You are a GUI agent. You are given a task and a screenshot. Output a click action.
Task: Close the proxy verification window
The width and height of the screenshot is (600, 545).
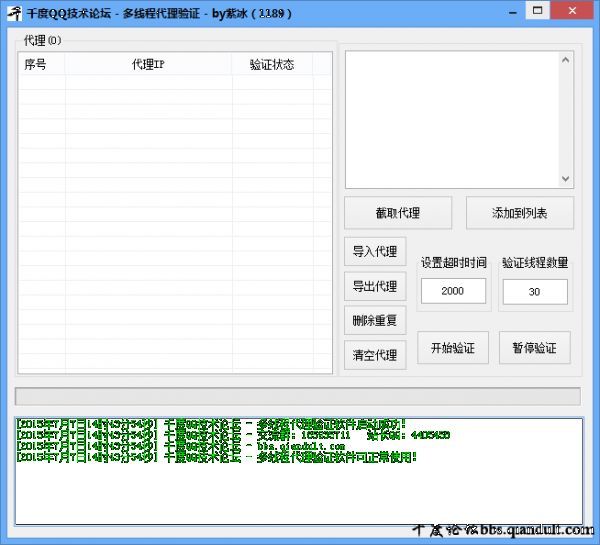[x=572, y=10]
